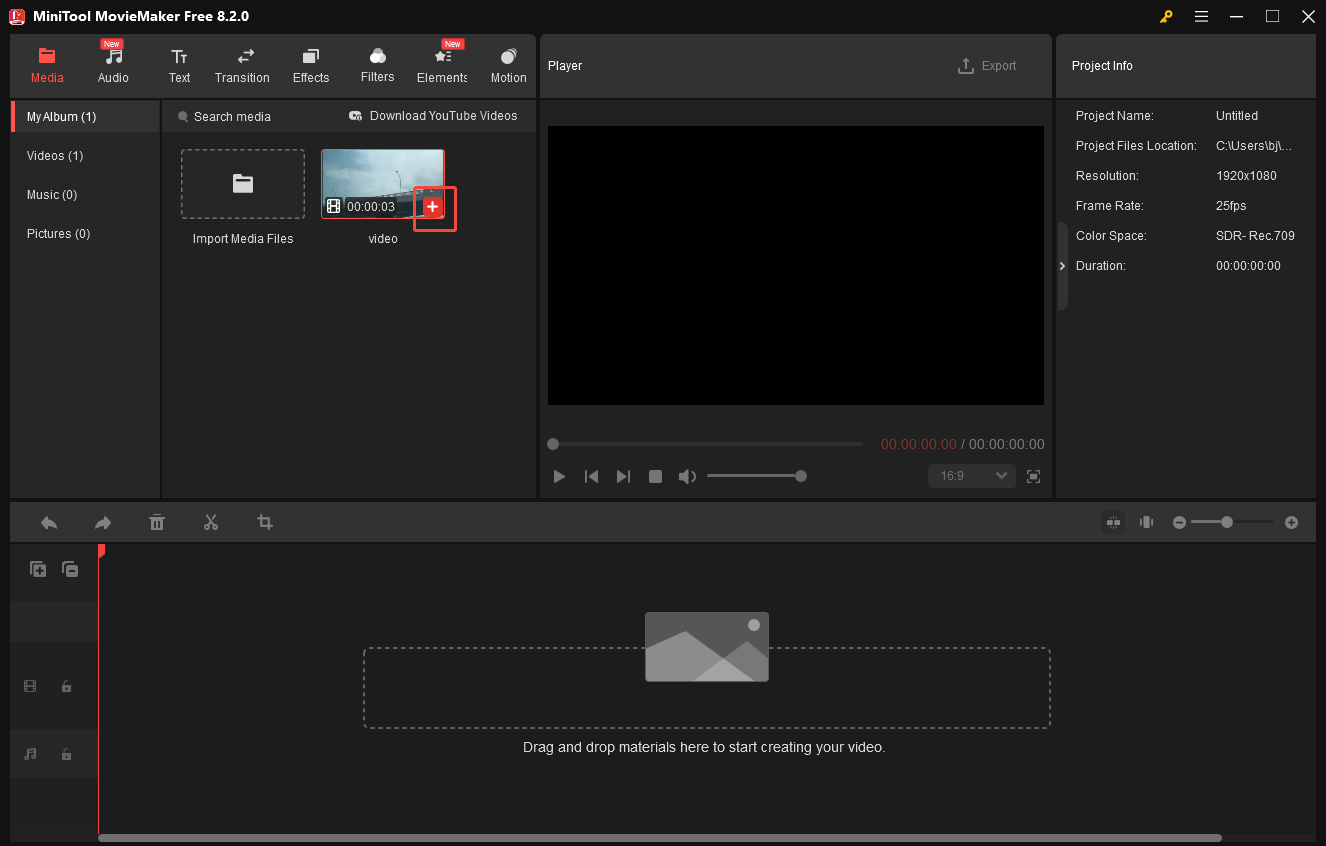Zoom in timeline with plus

[x=1292, y=522]
